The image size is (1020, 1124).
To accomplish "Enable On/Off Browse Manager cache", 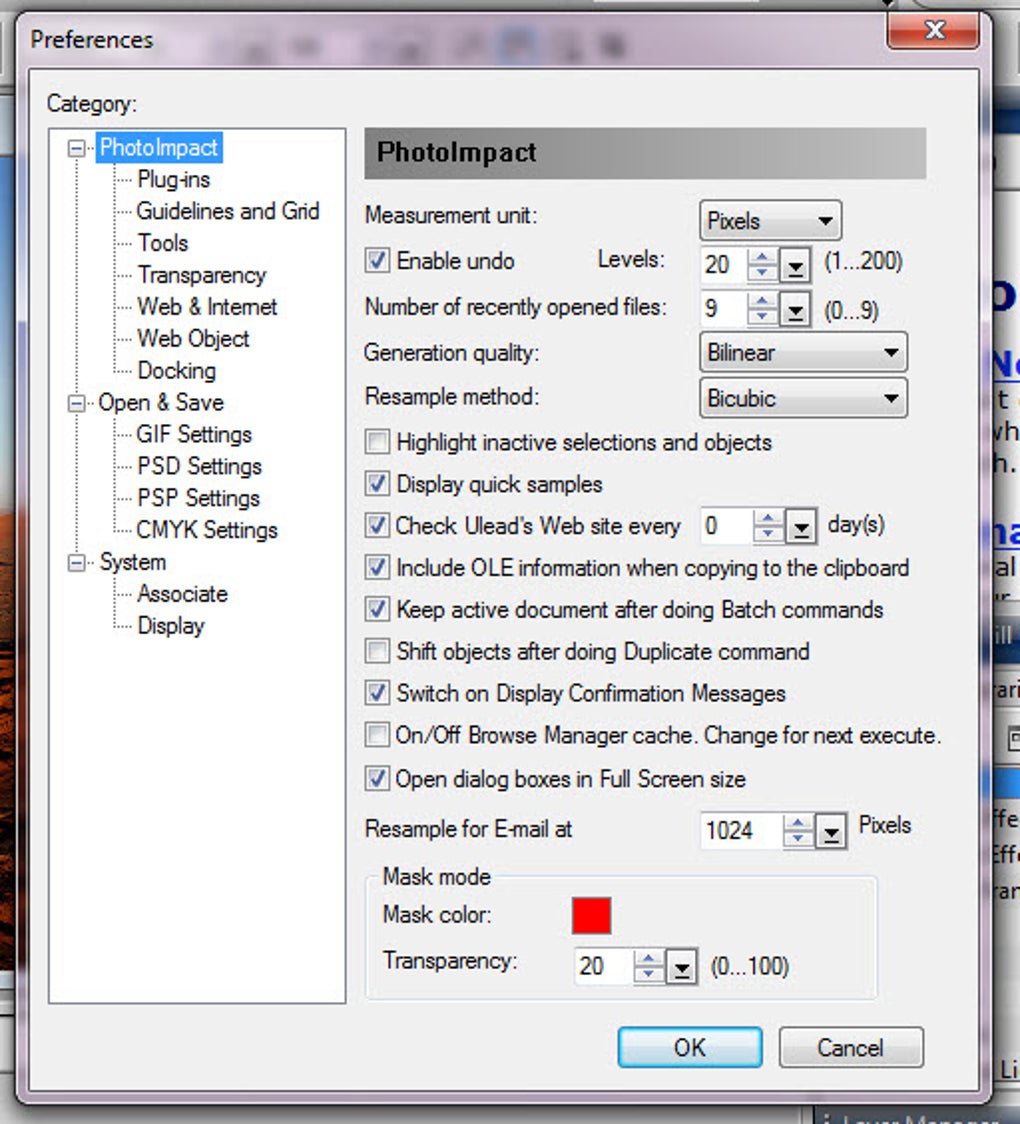I will click(377, 735).
